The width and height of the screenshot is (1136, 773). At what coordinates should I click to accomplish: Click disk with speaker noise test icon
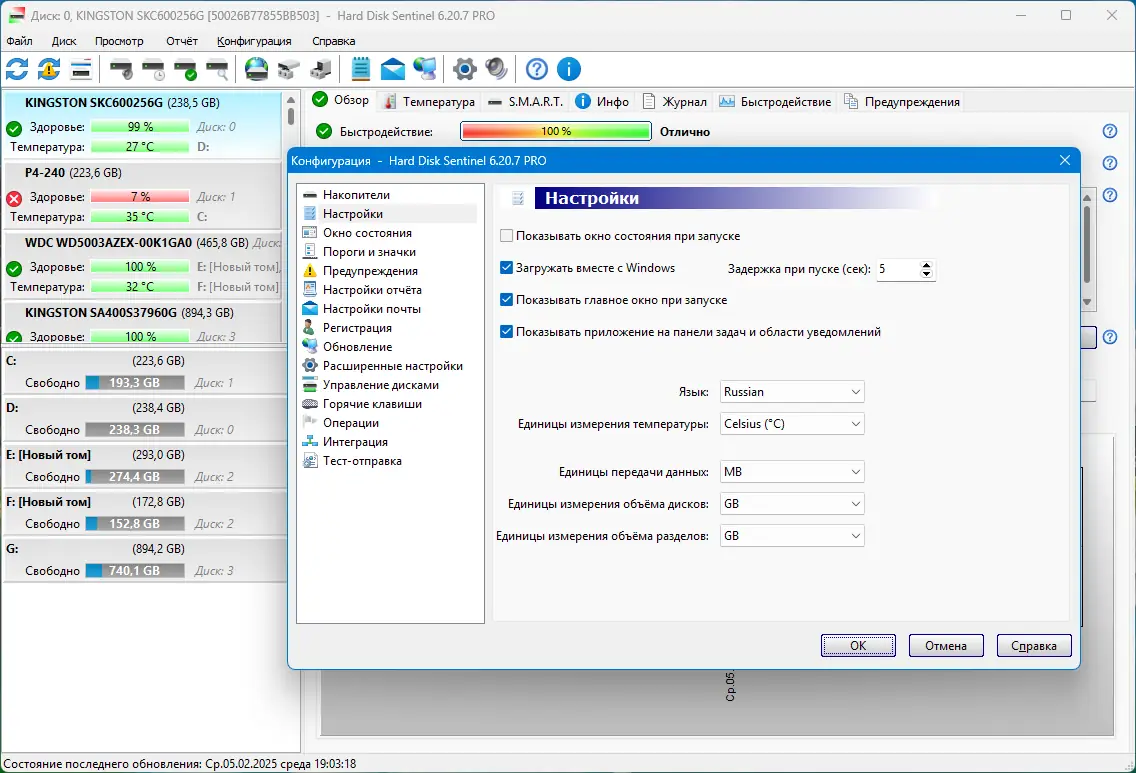click(122, 70)
